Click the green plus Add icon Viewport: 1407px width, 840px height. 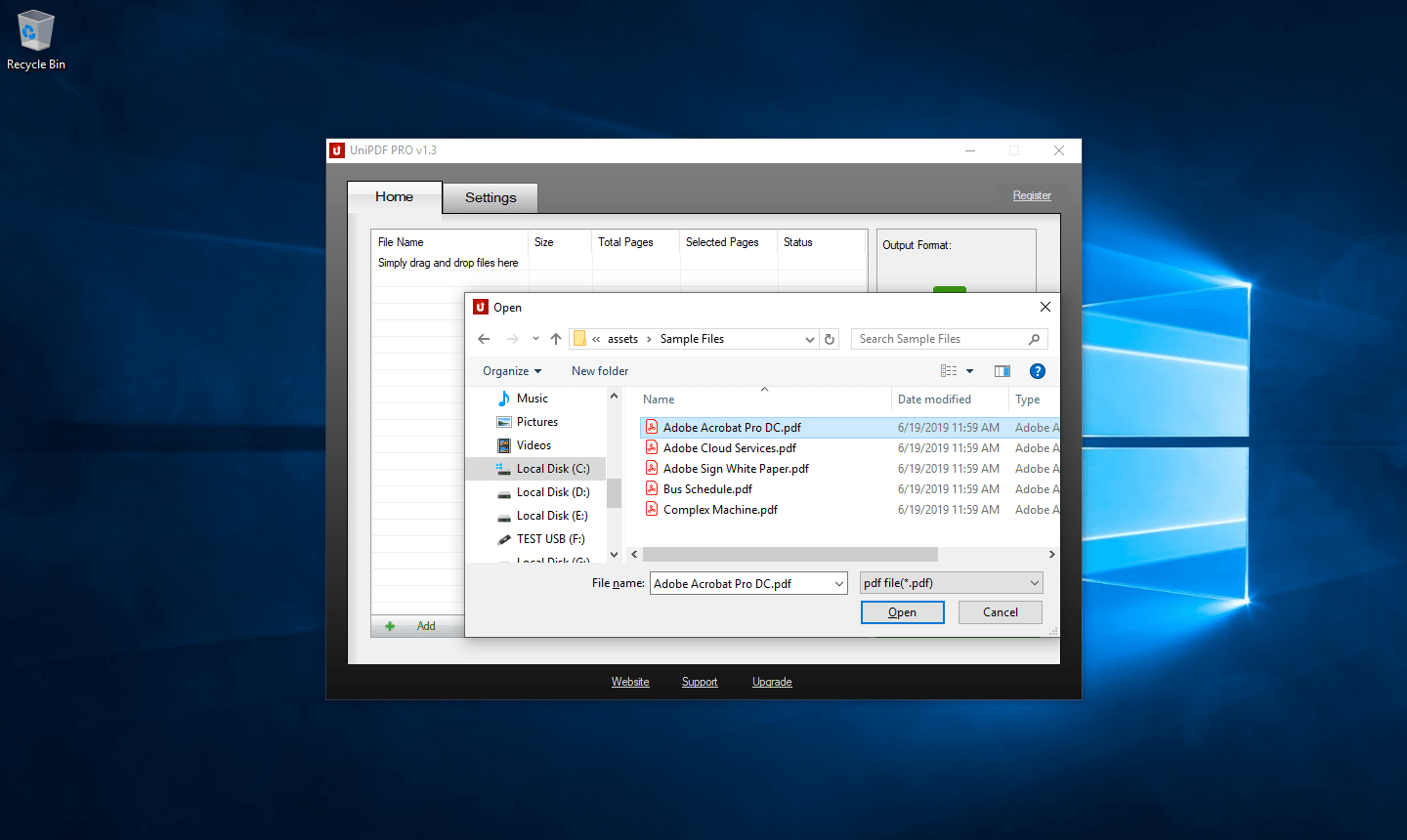tap(390, 626)
